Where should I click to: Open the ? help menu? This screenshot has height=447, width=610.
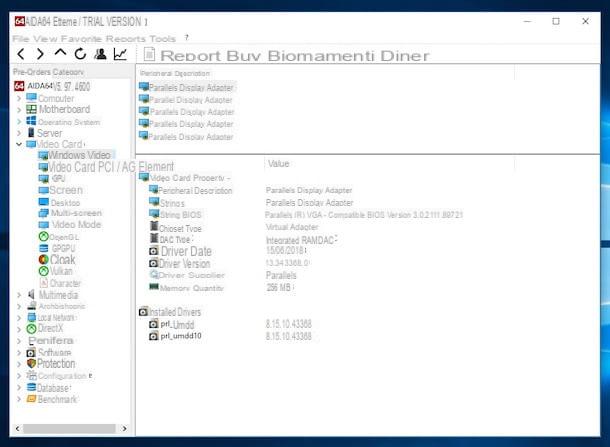tap(187, 38)
